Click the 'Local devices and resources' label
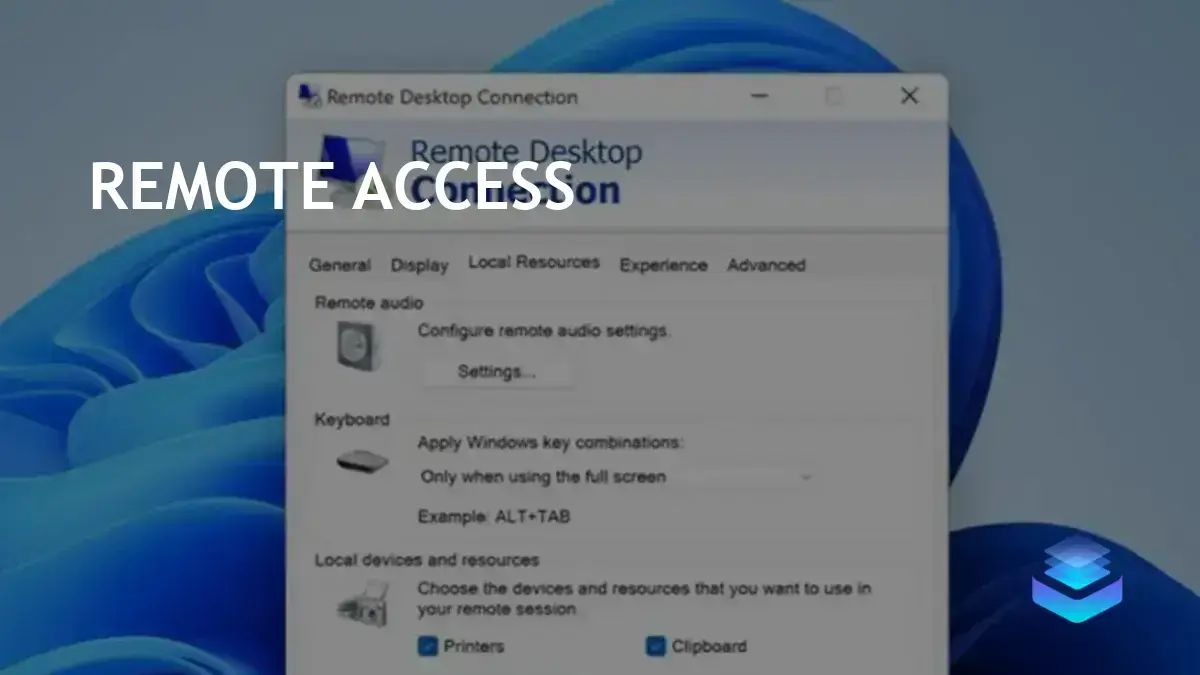The image size is (1200, 675). coord(427,560)
